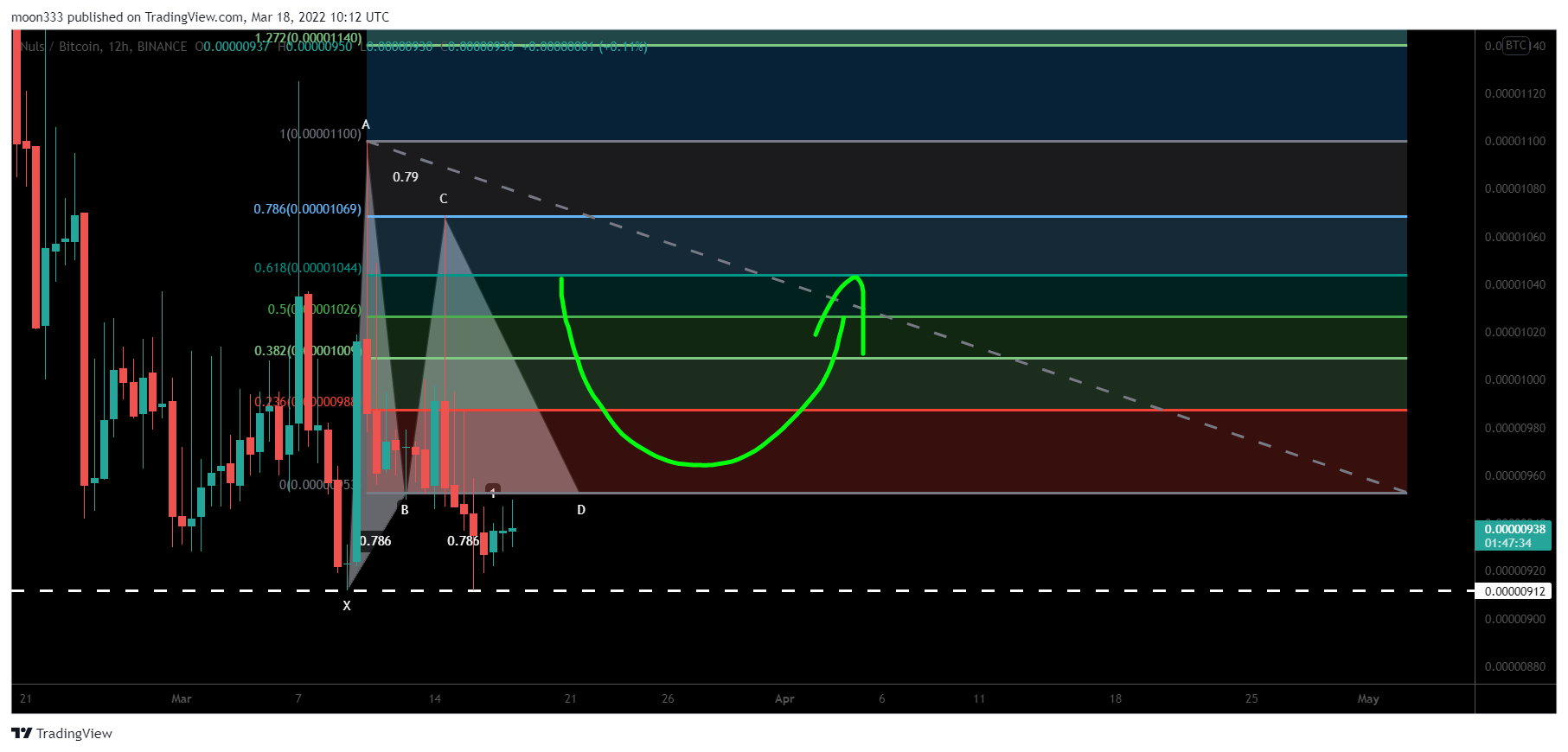Click the pattern point label D
Viewport: 1568px width, 752px height.
581,510
